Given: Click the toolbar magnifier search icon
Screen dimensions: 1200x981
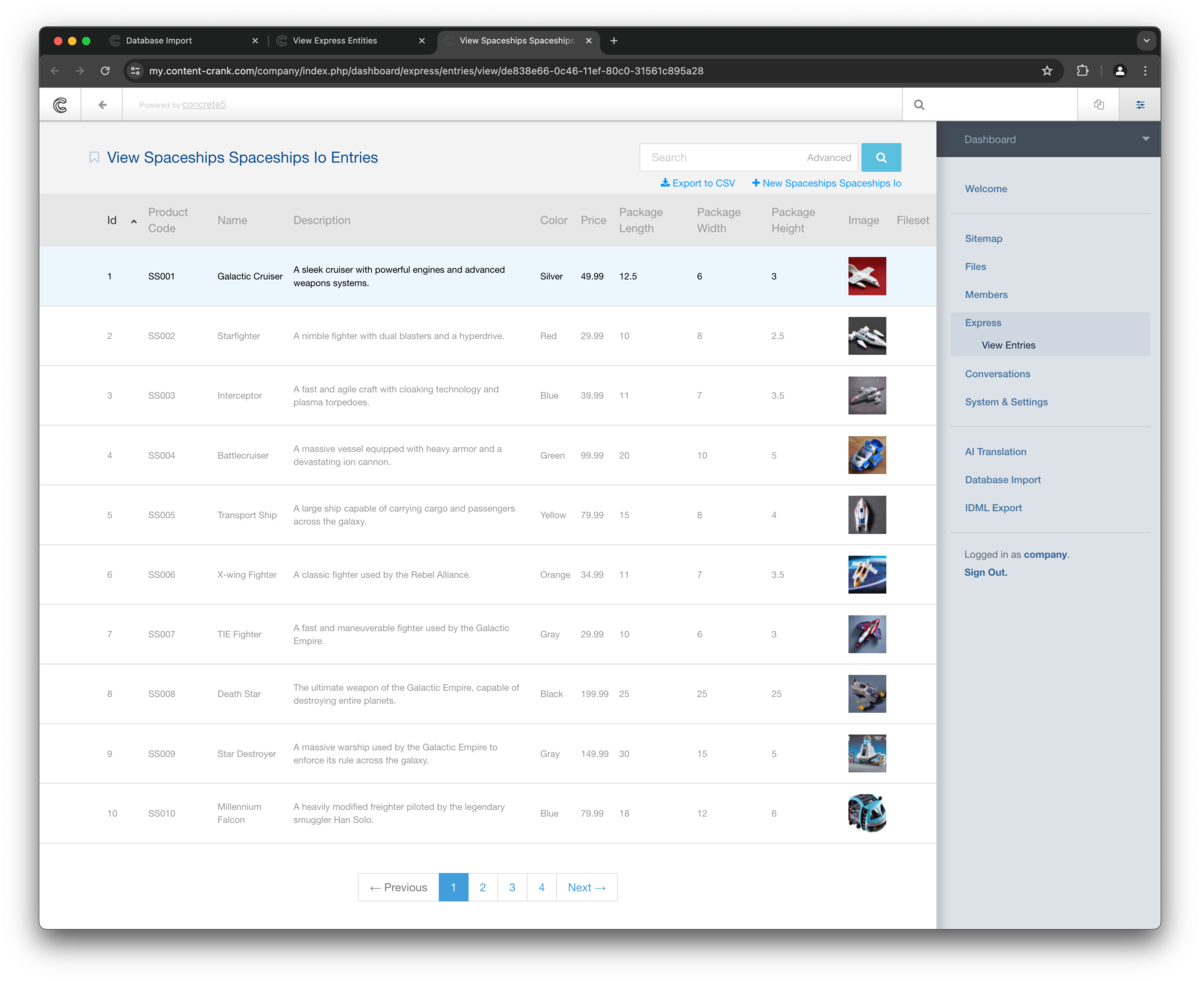Looking at the screenshot, I should pyautogui.click(x=919, y=104).
